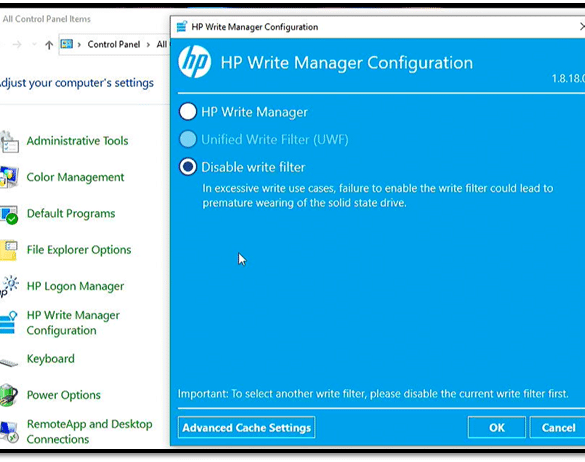Click HP Write Manager Configuration link text
The height and width of the screenshot is (462, 585).
73,323
